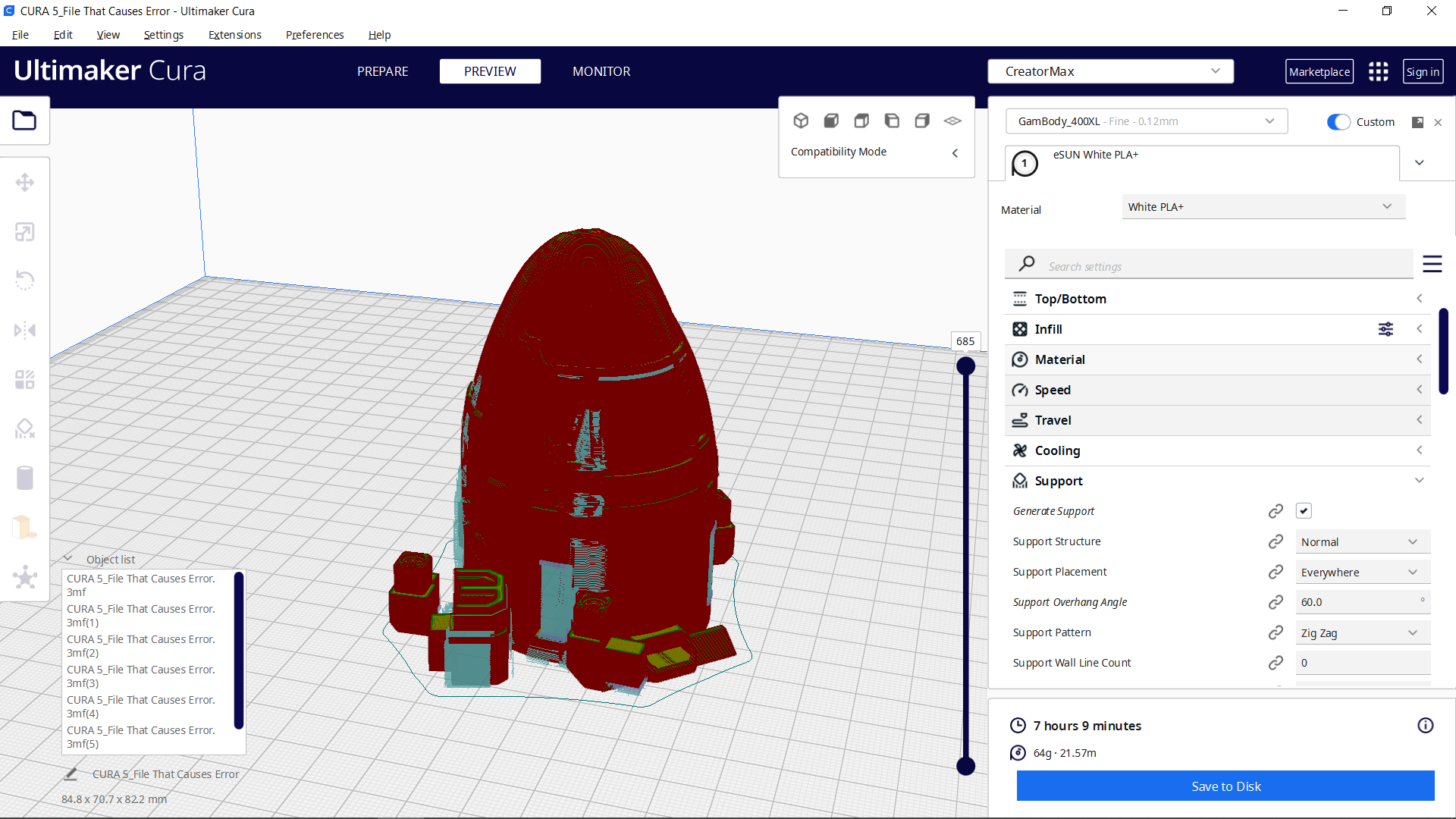The width and height of the screenshot is (1456, 819).
Task: Open the Preferences menu
Action: [315, 35]
